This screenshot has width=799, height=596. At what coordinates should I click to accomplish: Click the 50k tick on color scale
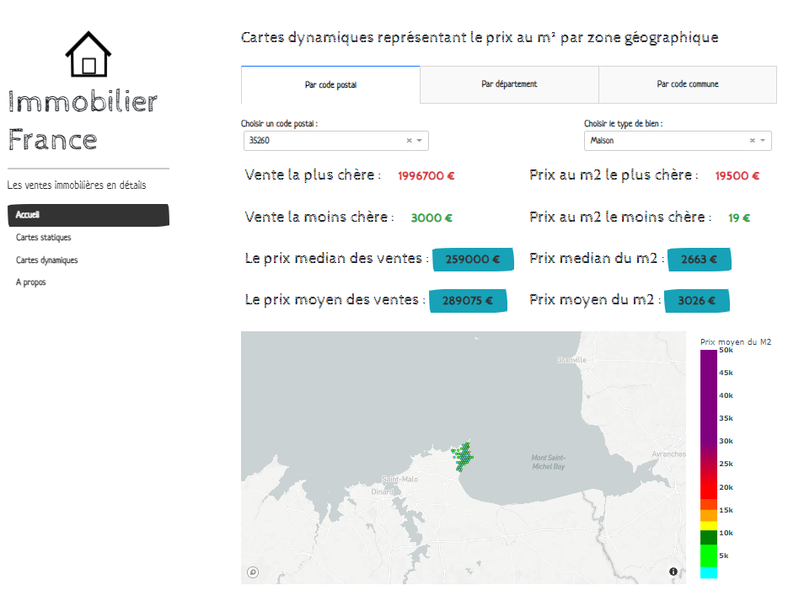tap(726, 350)
